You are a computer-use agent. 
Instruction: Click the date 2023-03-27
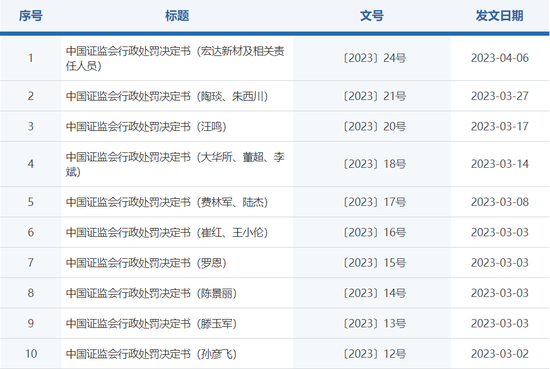[500, 96]
